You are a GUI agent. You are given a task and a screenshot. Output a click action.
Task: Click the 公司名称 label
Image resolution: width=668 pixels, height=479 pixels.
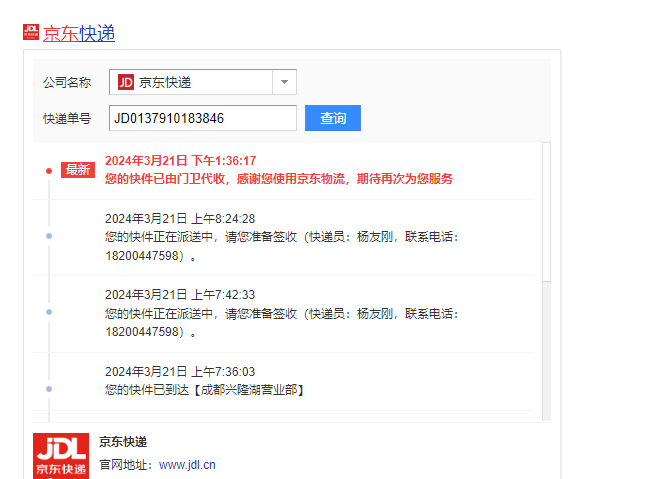67,82
